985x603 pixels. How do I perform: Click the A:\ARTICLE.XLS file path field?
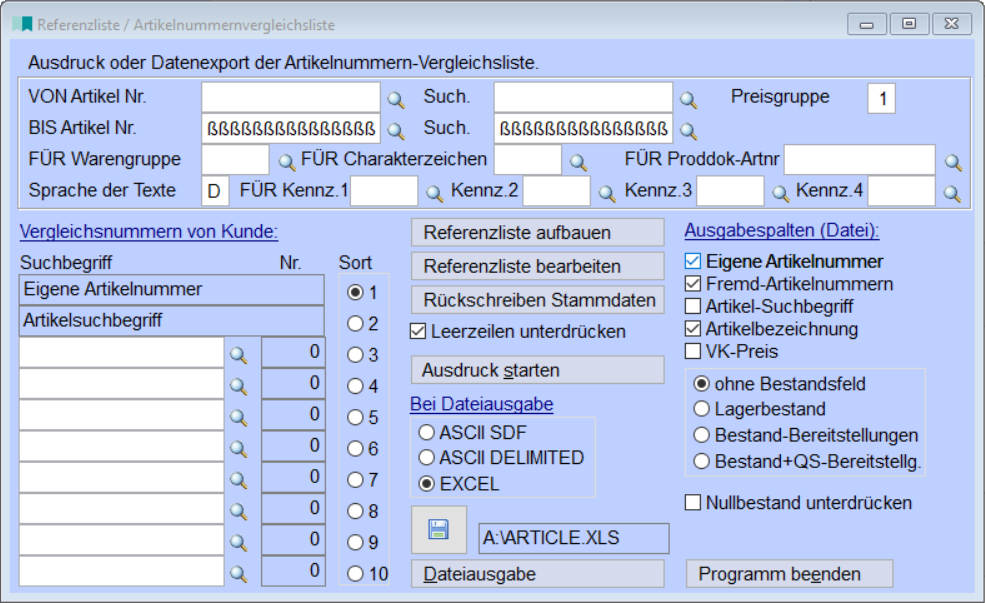click(x=572, y=538)
